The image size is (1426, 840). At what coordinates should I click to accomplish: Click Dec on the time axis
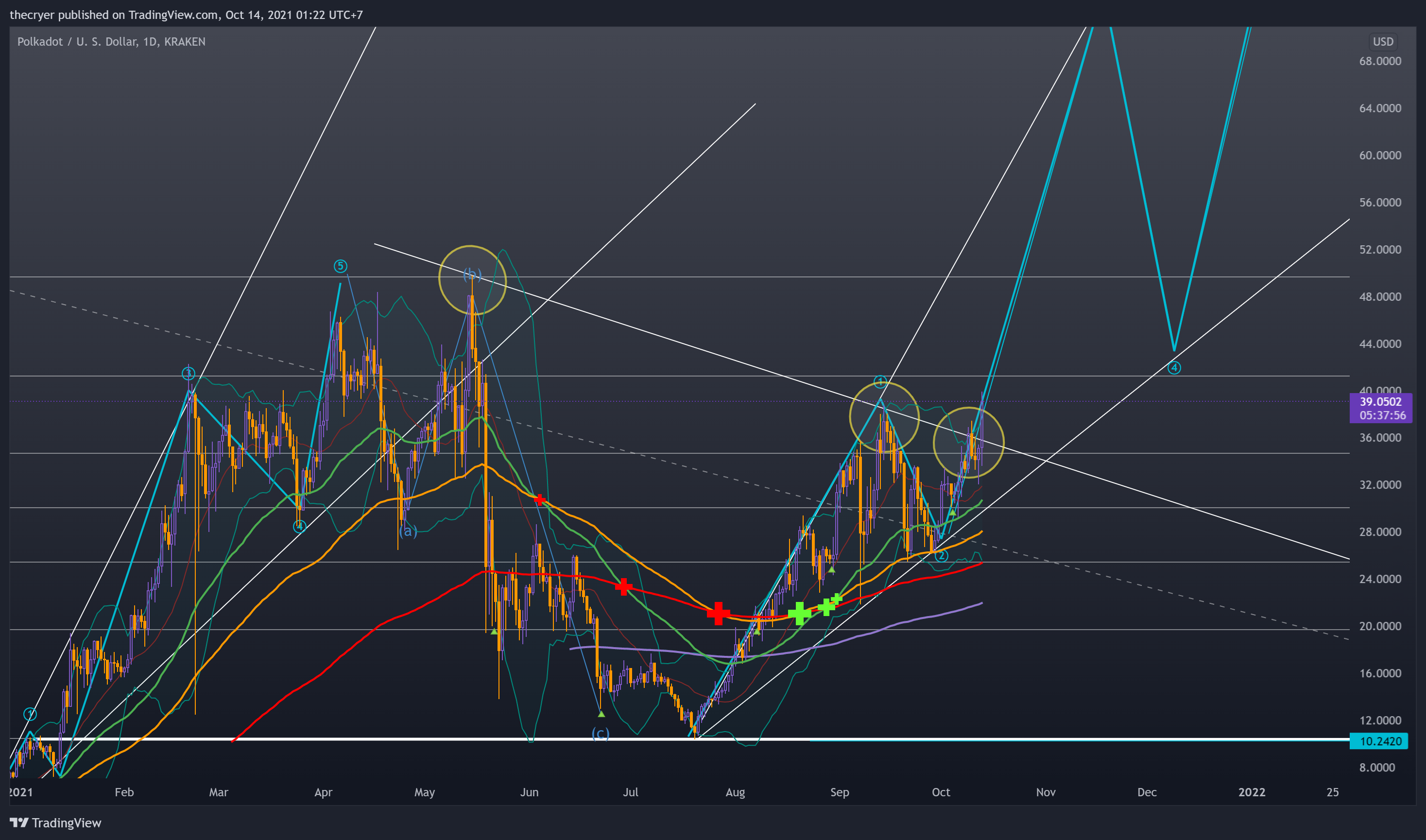click(1147, 792)
